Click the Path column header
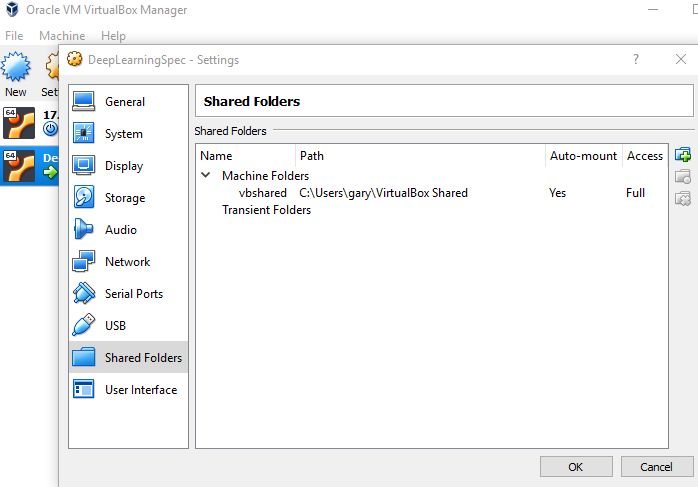Screen dimensions: 698x487 (420, 156)
